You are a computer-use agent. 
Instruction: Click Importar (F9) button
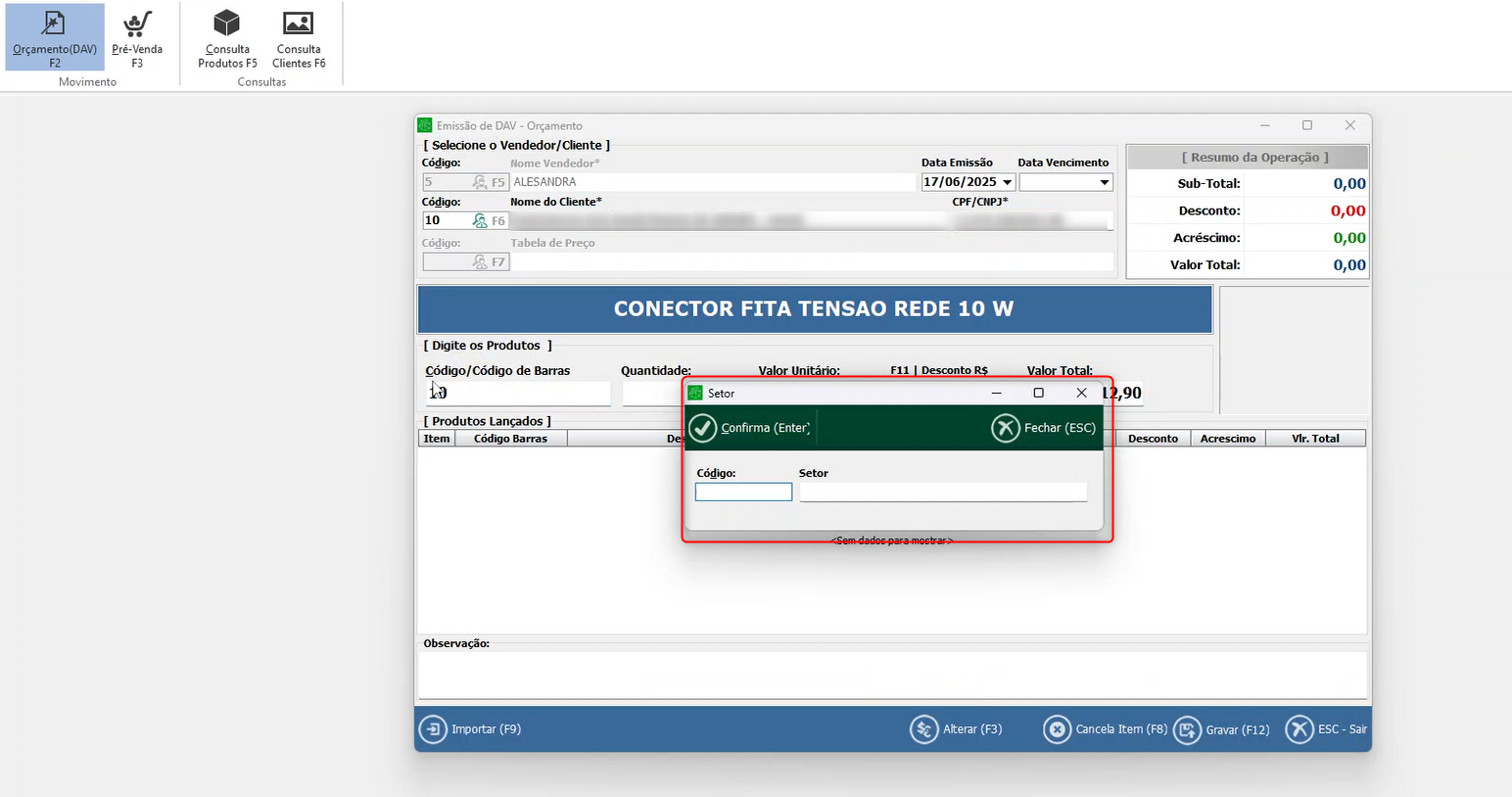(470, 729)
